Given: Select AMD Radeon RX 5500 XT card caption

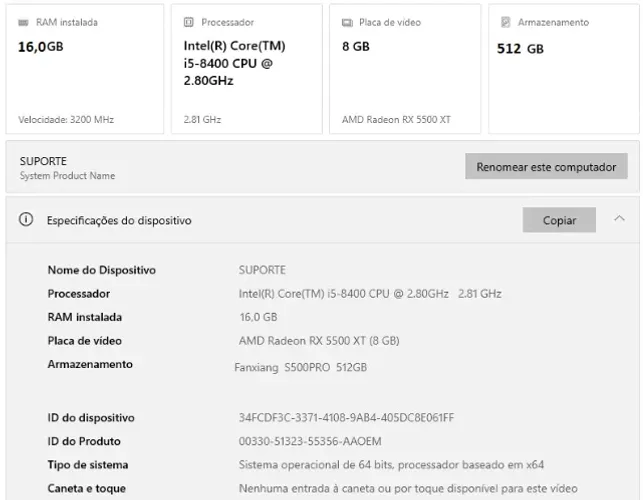Looking at the screenshot, I should pos(396,120).
